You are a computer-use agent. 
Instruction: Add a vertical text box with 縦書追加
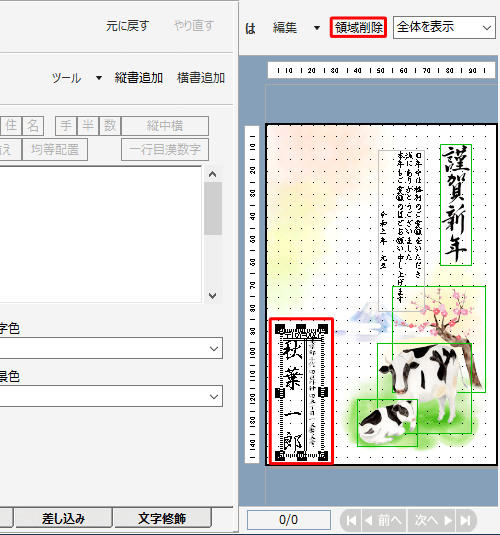[x=139, y=78]
